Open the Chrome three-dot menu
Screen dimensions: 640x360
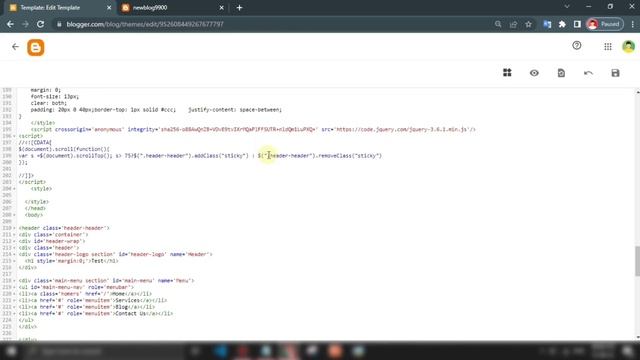pyautogui.click(x=633, y=24)
